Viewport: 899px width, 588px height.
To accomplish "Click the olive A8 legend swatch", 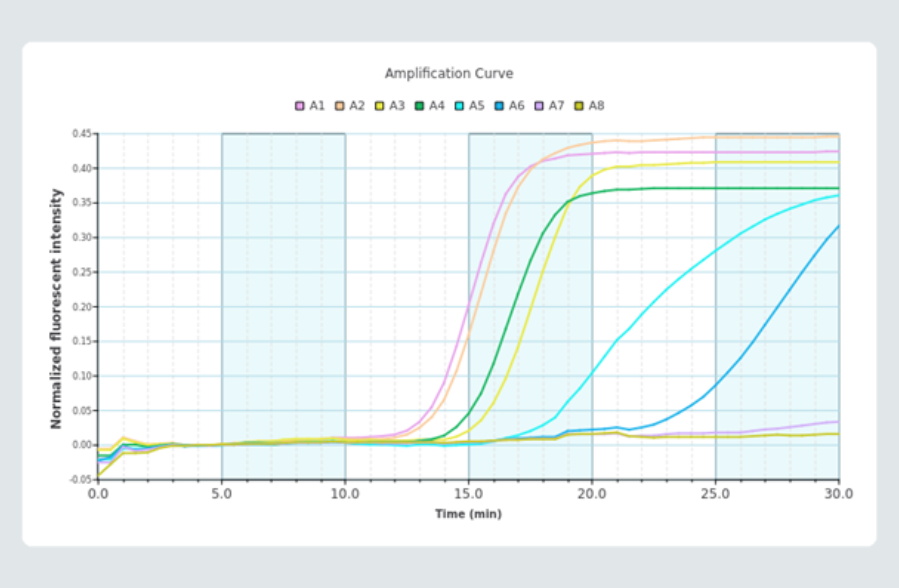I will [579, 106].
